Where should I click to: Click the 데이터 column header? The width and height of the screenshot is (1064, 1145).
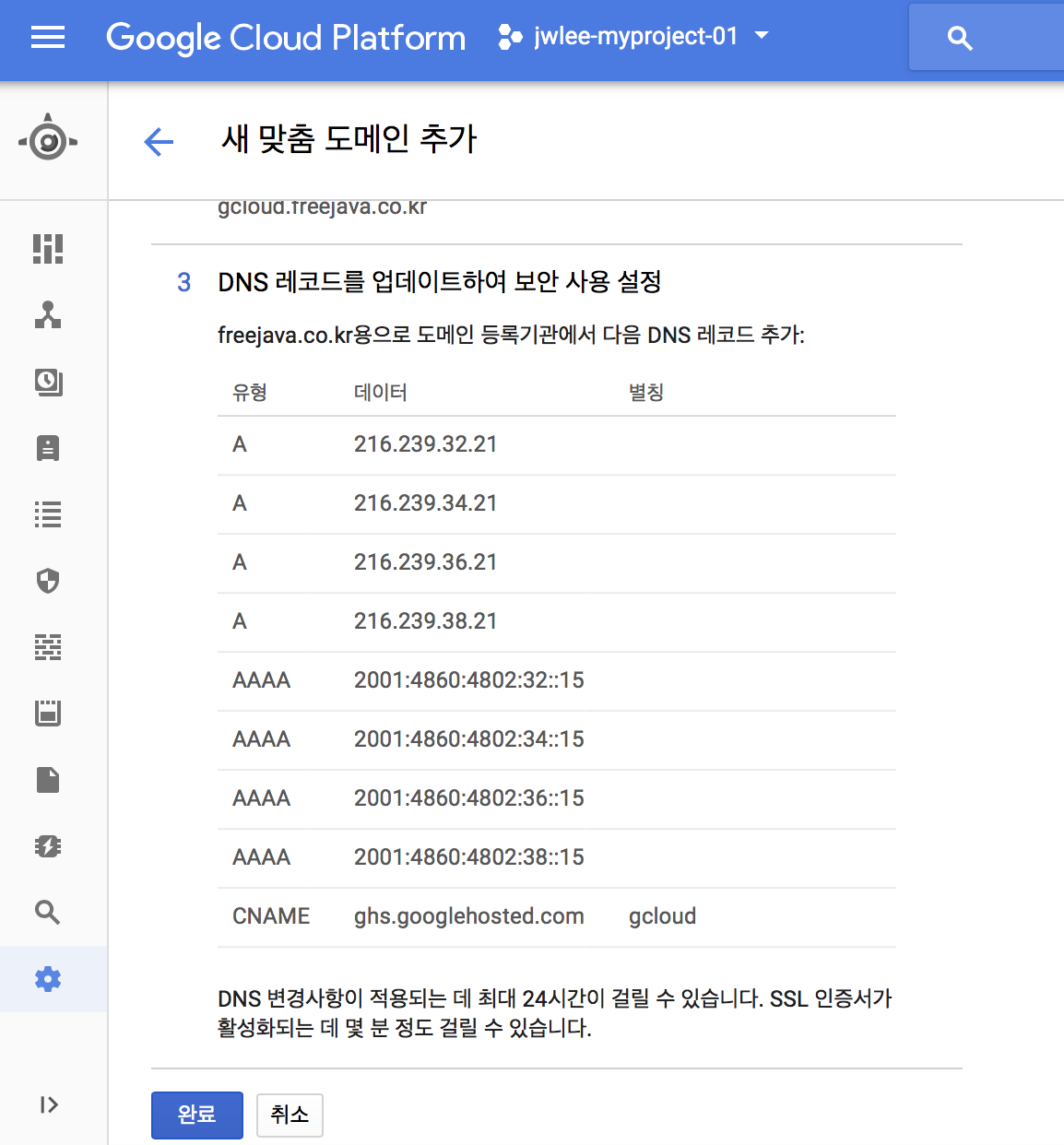(x=381, y=393)
